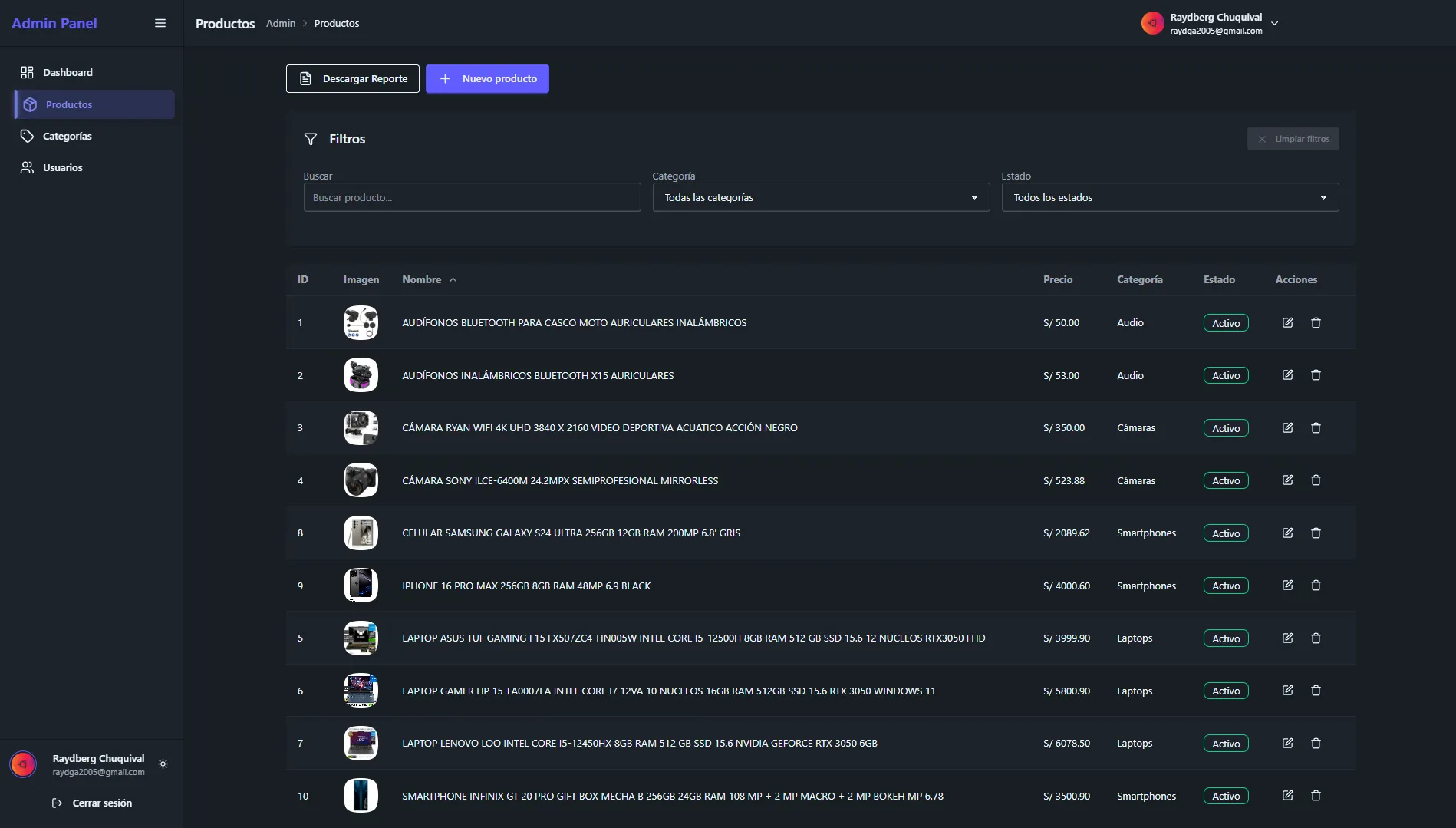Viewport: 1456px width, 828px height.
Task: Delete the Cámara Sony ILCE-6400M product
Action: (x=1316, y=480)
